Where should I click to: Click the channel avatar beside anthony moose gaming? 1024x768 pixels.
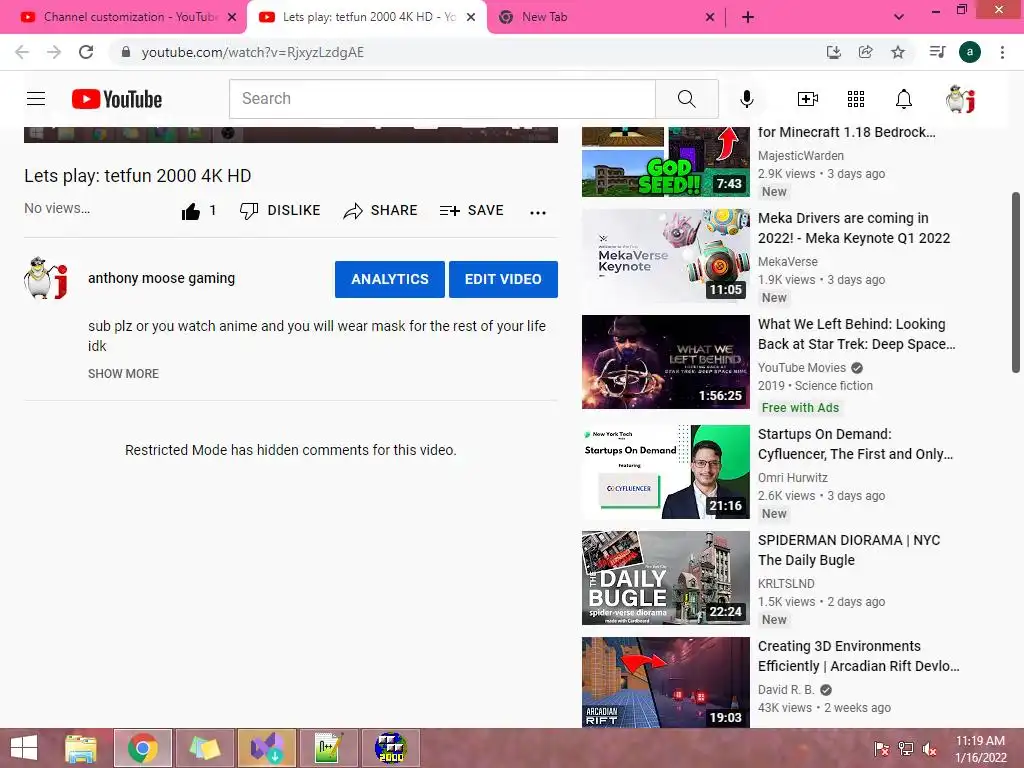[x=46, y=278]
